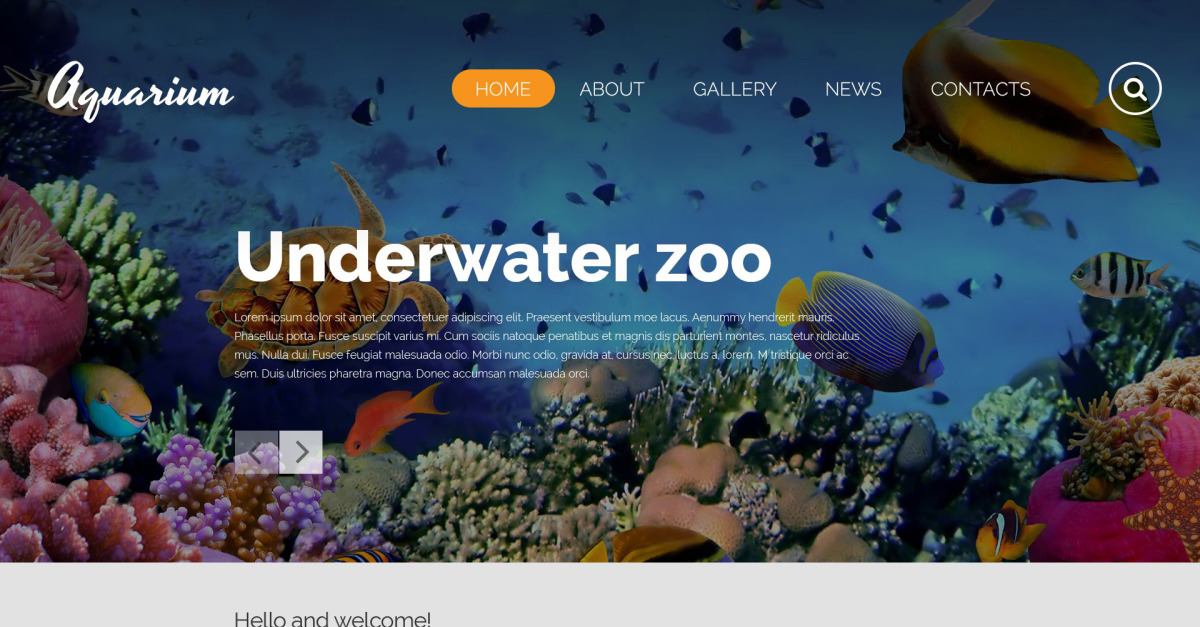Open the ABOUT page
Image resolution: width=1200 pixels, height=627 pixels.
coord(612,89)
